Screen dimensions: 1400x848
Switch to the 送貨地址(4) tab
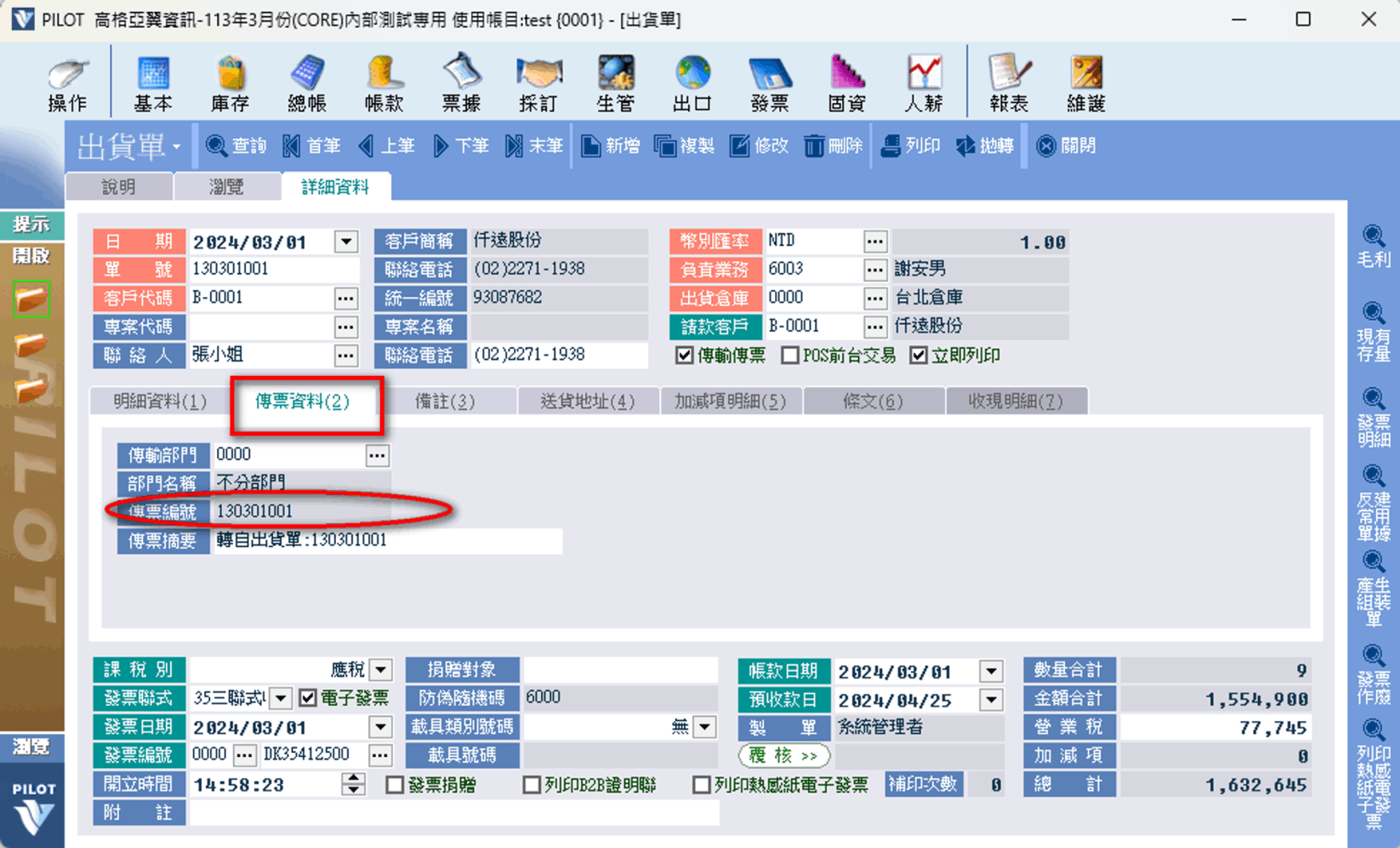(588, 401)
